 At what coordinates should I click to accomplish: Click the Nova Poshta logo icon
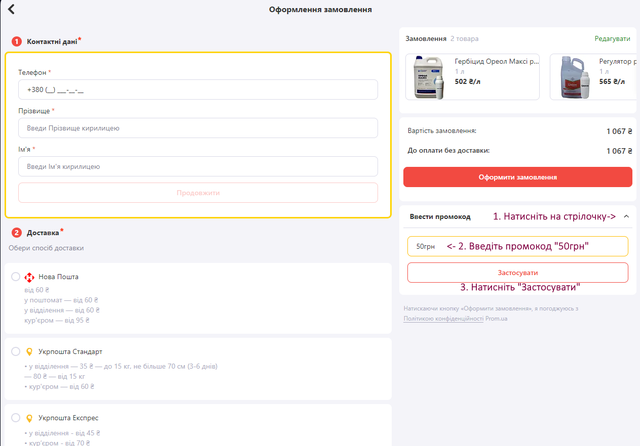29,277
